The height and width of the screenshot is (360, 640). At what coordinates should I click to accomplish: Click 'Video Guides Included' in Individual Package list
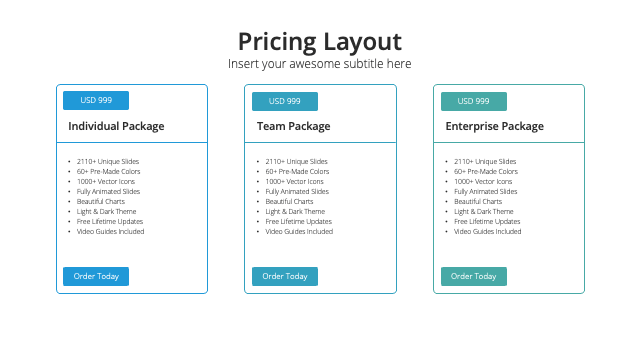click(x=110, y=231)
